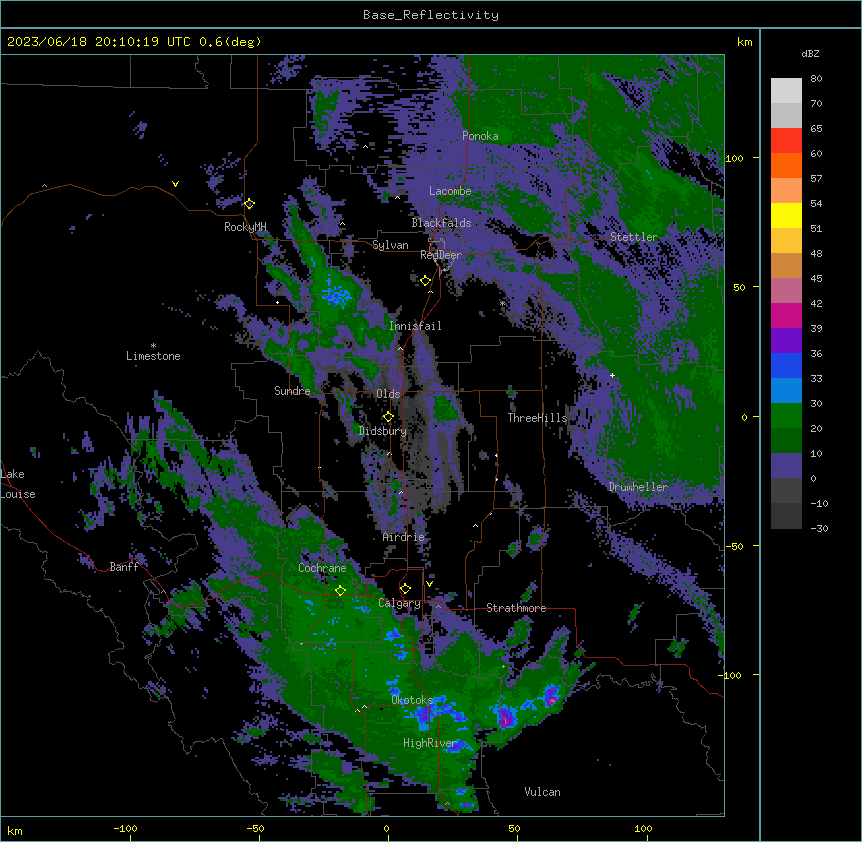862x842 pixels.
Task: Click the yellow diamond marker above Calgary label
Action: click(405, 589)
